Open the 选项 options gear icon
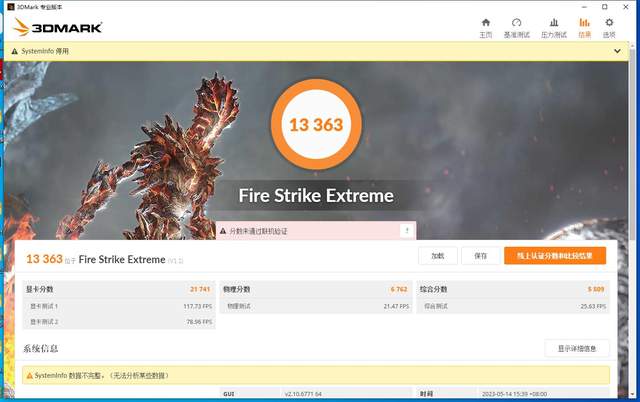The image size is (640, 402). [x=608, y=23]
